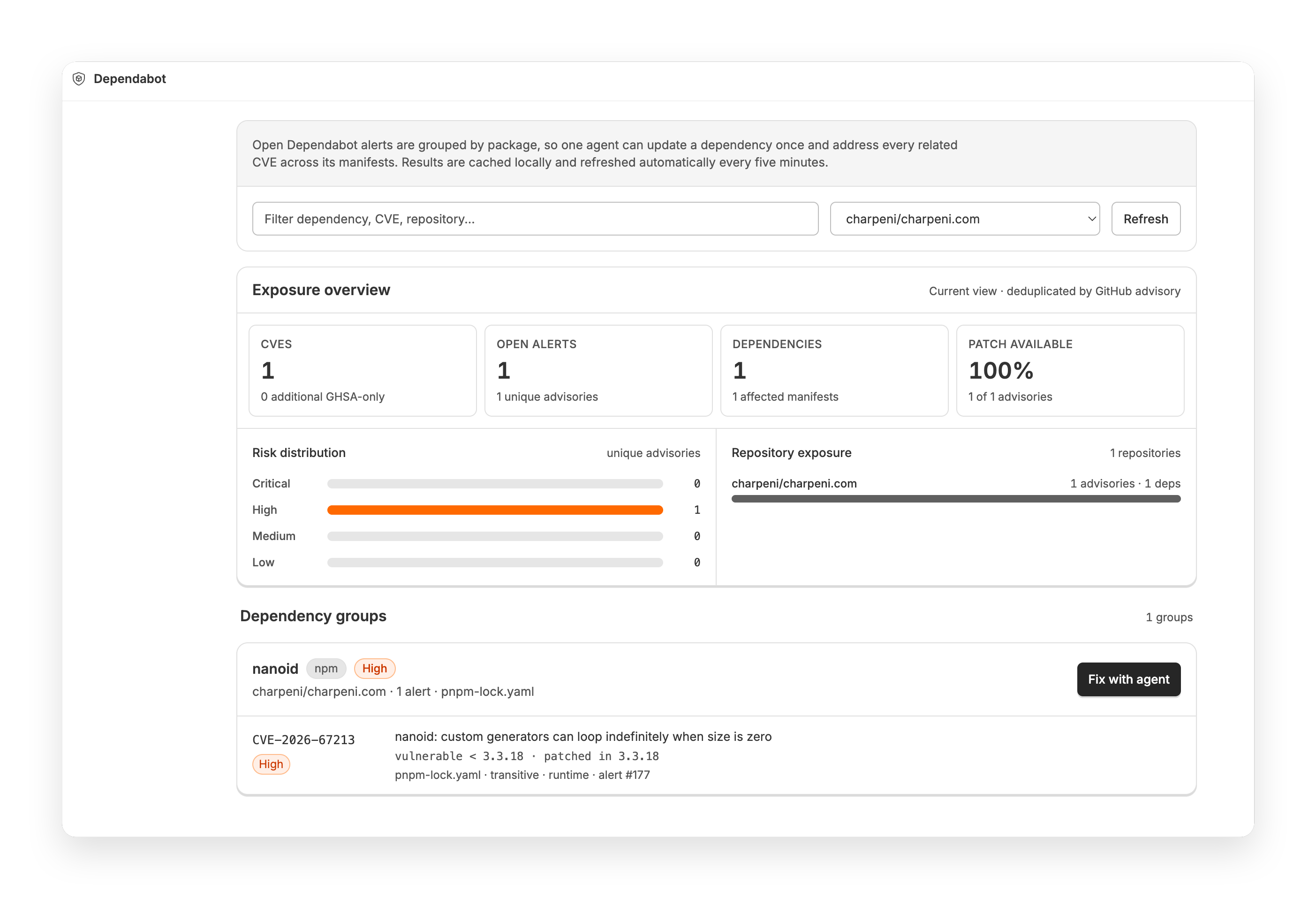
Task: Click the npm ecosystem badge
Action: 326,669
